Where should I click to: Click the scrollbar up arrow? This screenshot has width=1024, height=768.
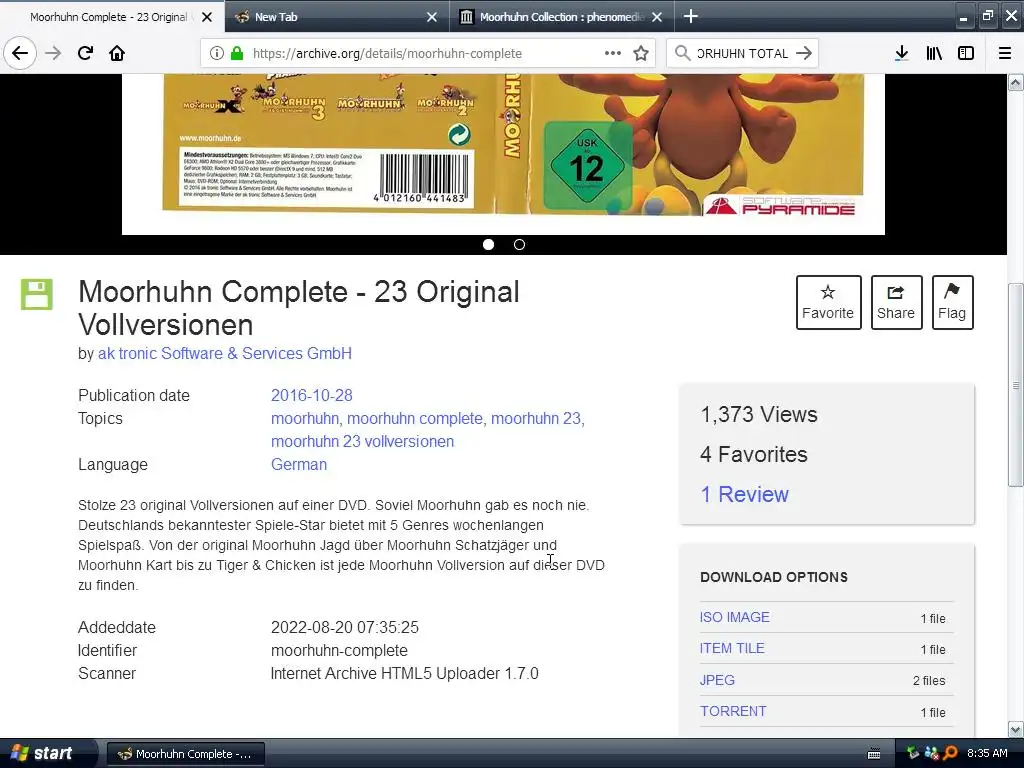tap(1015, 82)
